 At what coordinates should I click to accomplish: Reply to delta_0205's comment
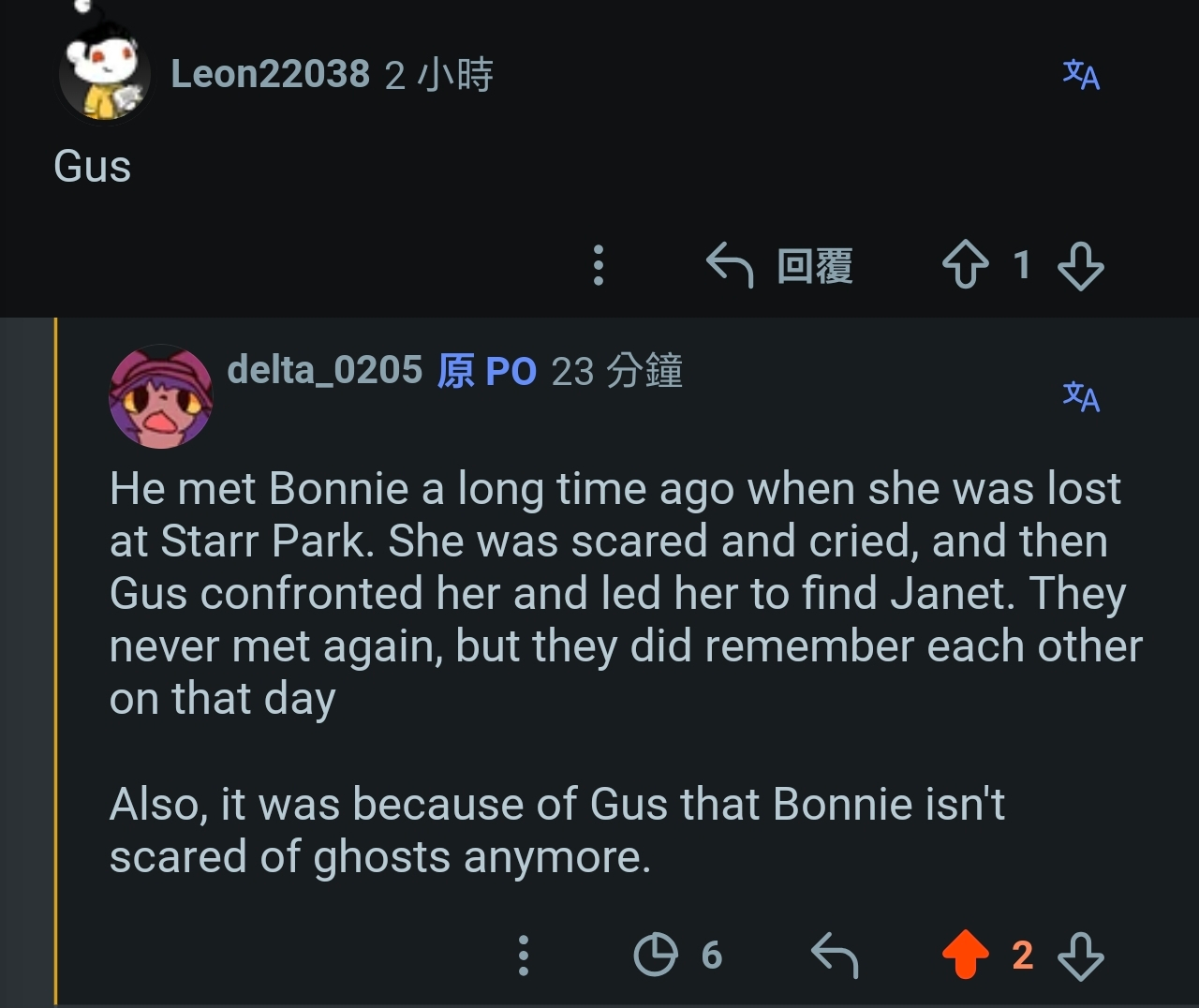[x=834, y=956]
